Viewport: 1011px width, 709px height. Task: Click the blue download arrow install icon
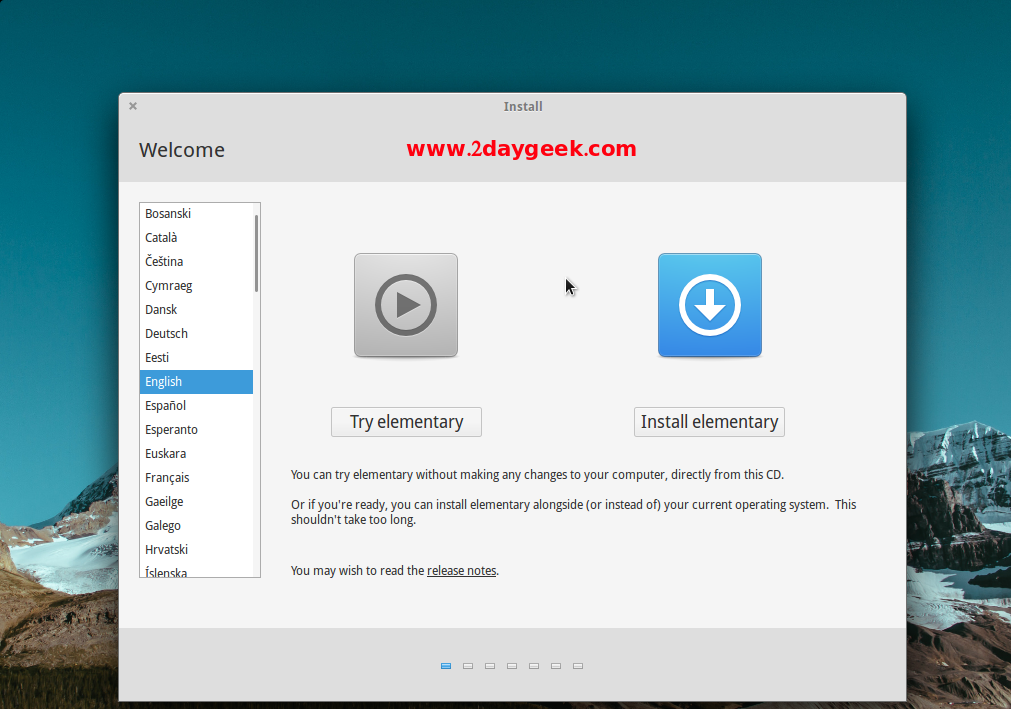click(709, 305)
